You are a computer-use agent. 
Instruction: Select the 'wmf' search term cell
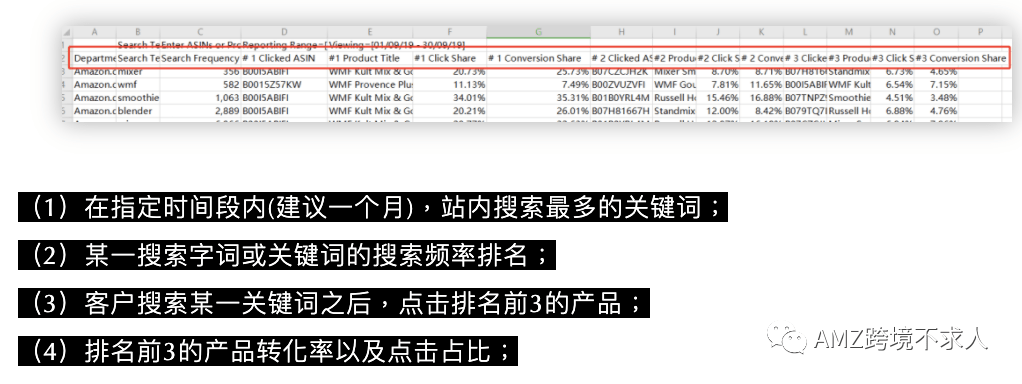[138, 84]
